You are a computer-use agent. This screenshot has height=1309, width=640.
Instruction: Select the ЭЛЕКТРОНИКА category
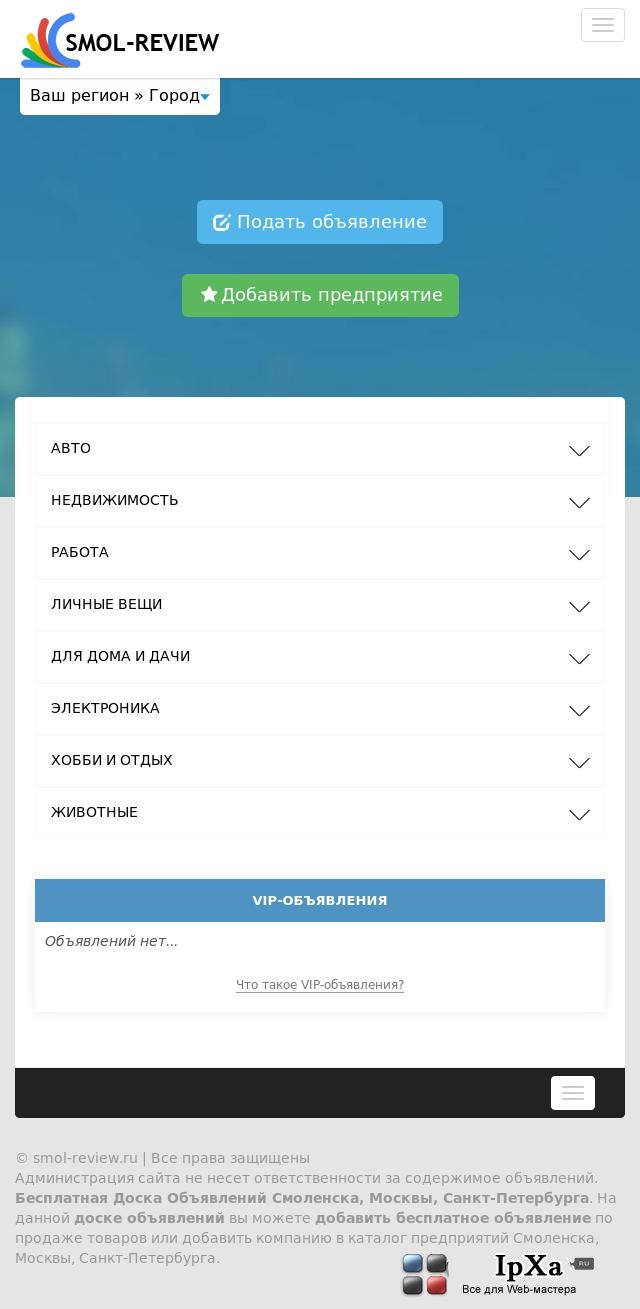320,709
